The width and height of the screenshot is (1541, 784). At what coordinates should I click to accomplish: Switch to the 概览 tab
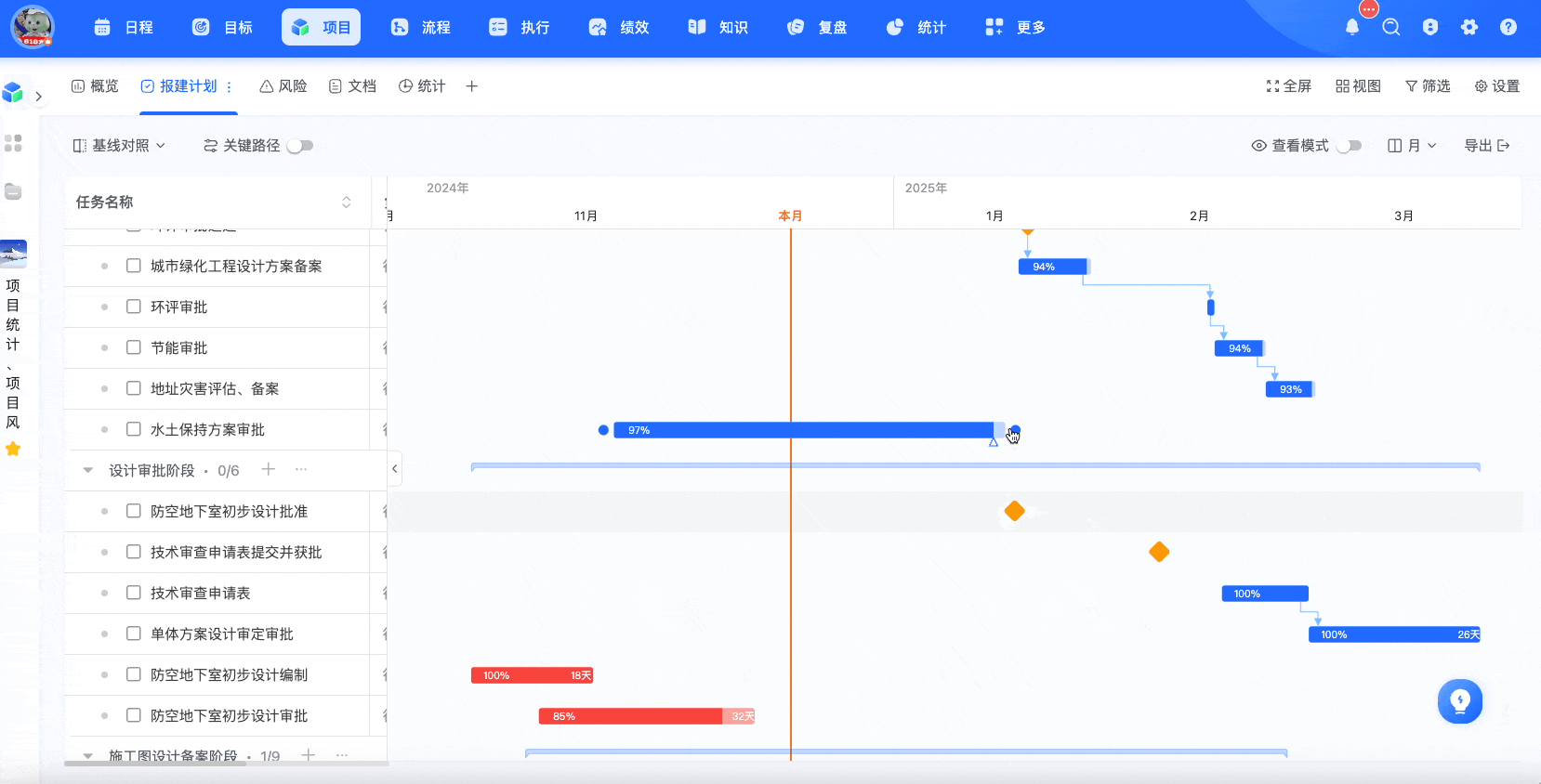[x=95, y=86]
